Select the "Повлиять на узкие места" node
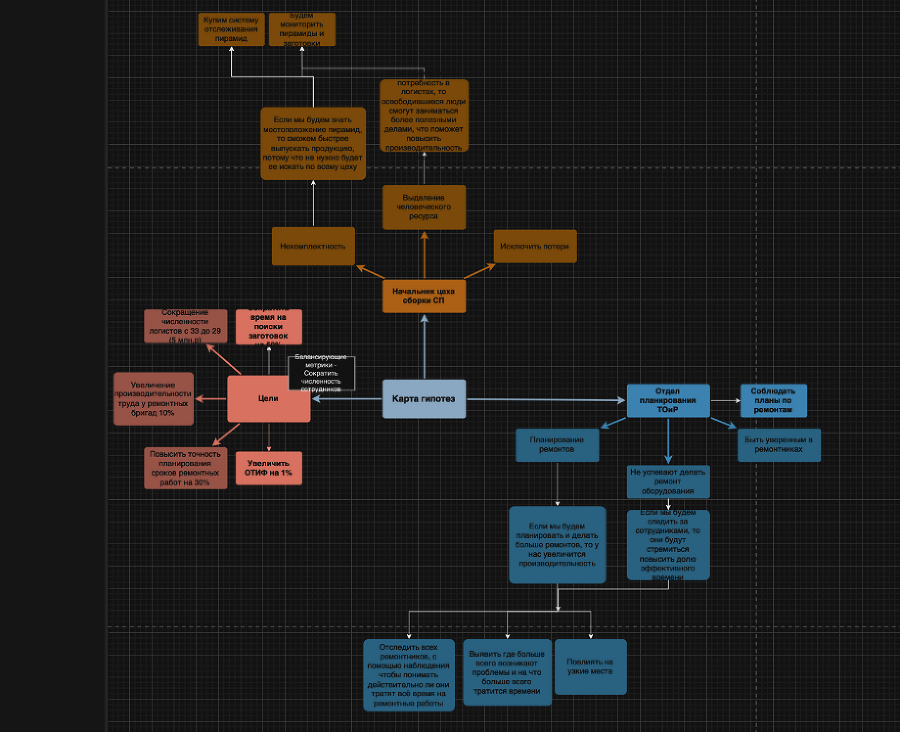Image resolution: width=900 pixels, height=732 pixels. (590, 667)
